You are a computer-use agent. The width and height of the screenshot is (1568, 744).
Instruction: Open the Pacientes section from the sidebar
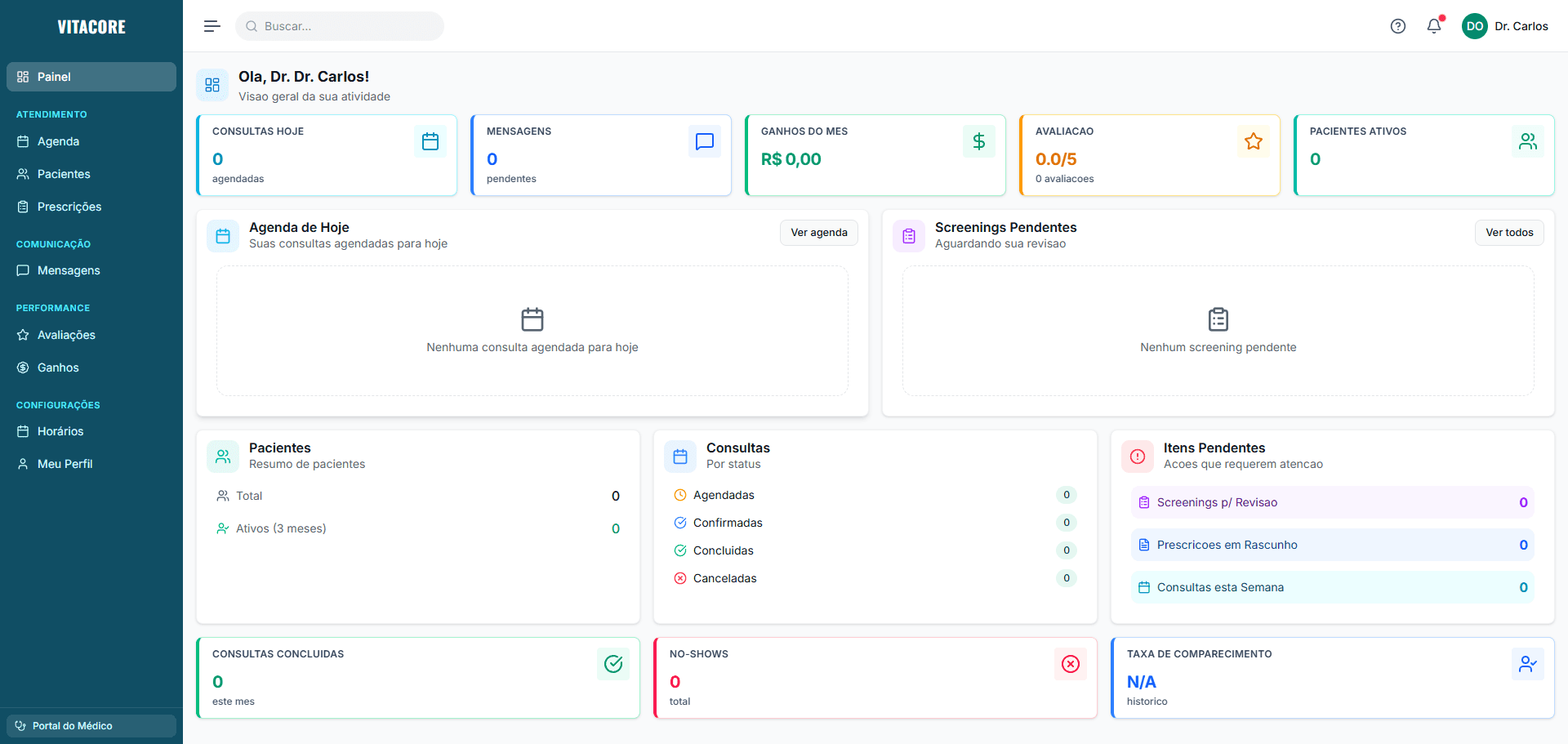65,174
